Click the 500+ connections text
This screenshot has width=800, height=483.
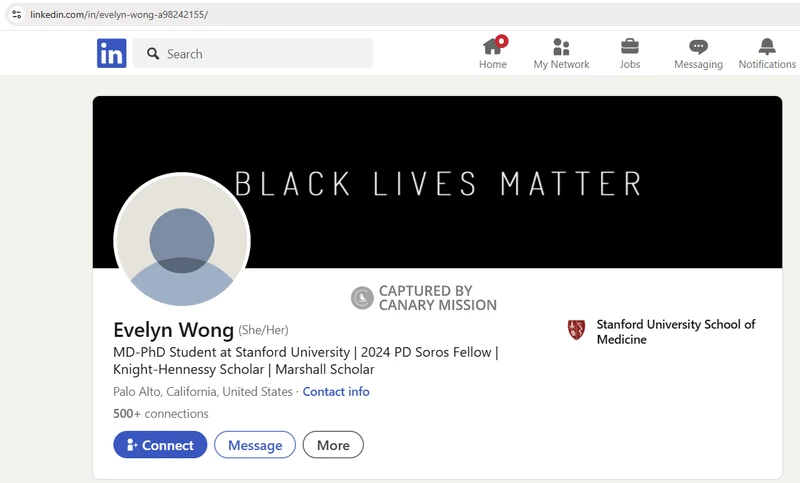point(161,413)
